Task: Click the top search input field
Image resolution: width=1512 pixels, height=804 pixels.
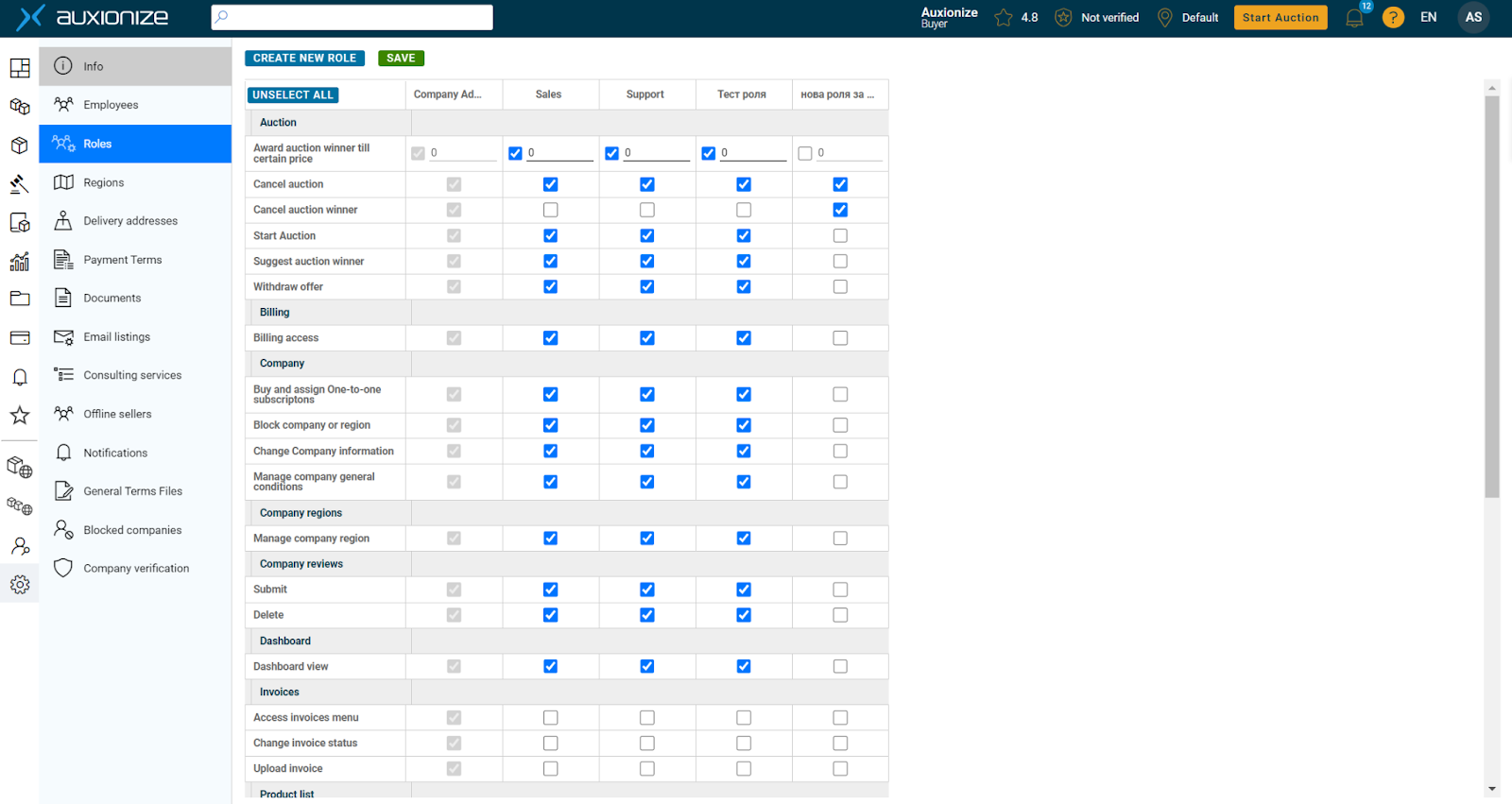Action: pyautogui.click(x=352, y=17)
